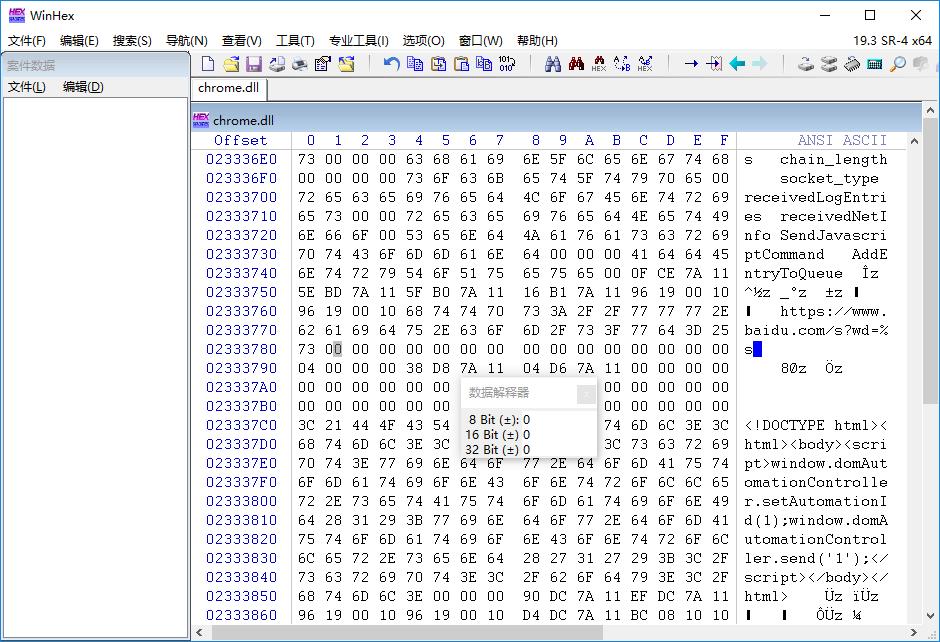Click the Print icon in toolbar
The height and width of the screenshot is (642, 940).
click(x=300, y=64)
